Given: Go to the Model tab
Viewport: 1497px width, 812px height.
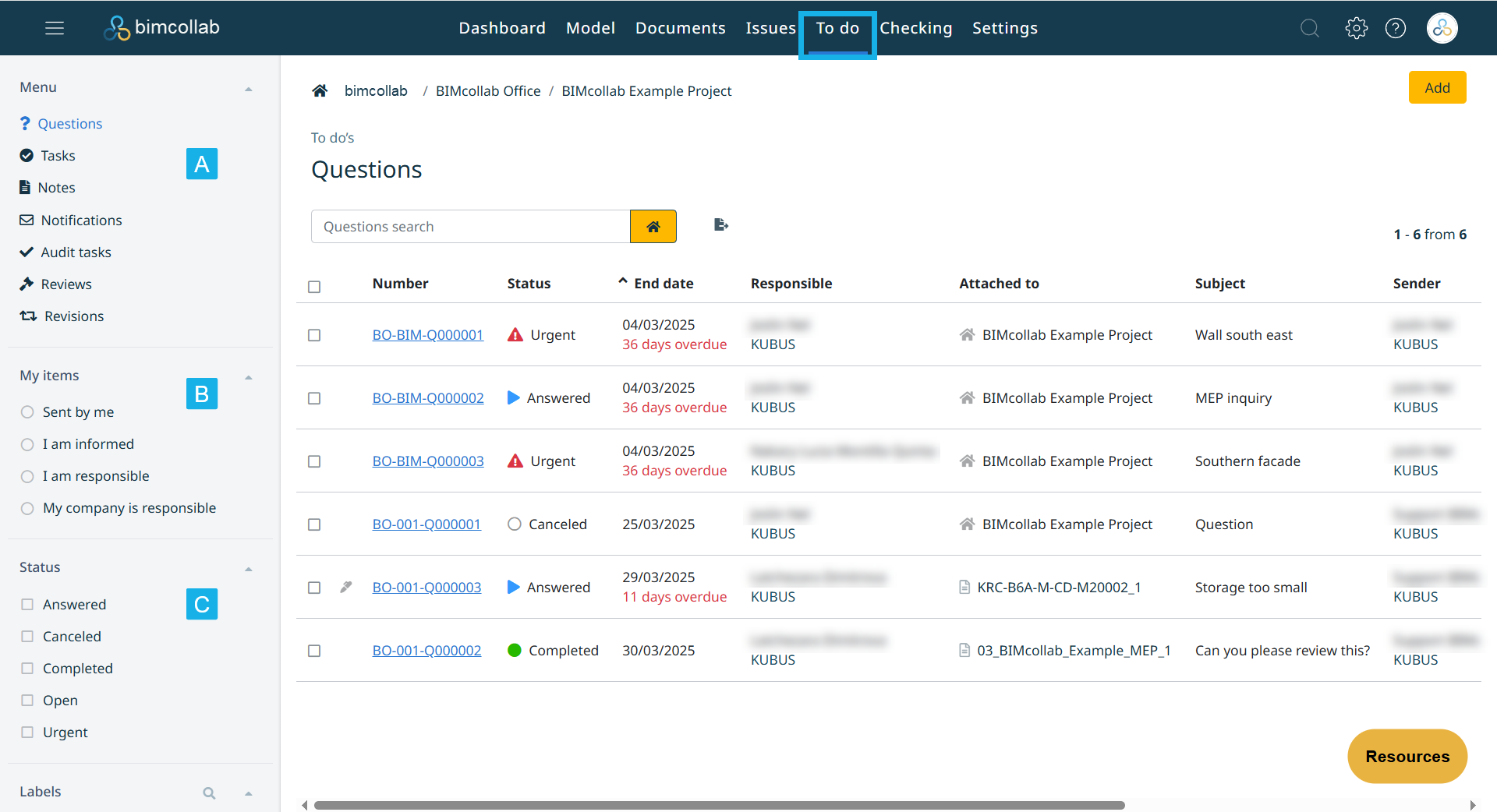Looking at the screenshot, I should tap(590, 28).
